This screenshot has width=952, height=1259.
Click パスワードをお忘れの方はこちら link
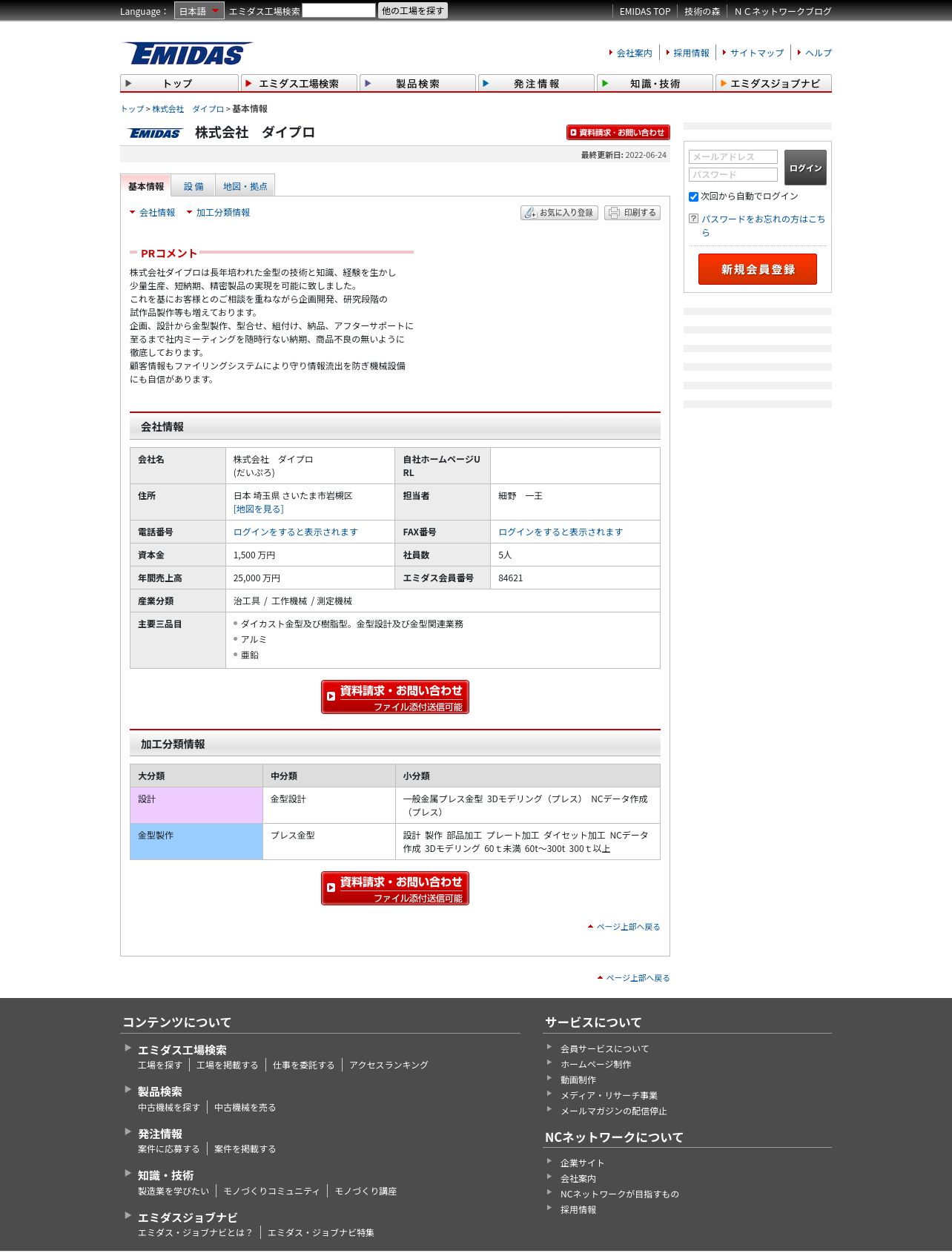(x=763, y=225)
